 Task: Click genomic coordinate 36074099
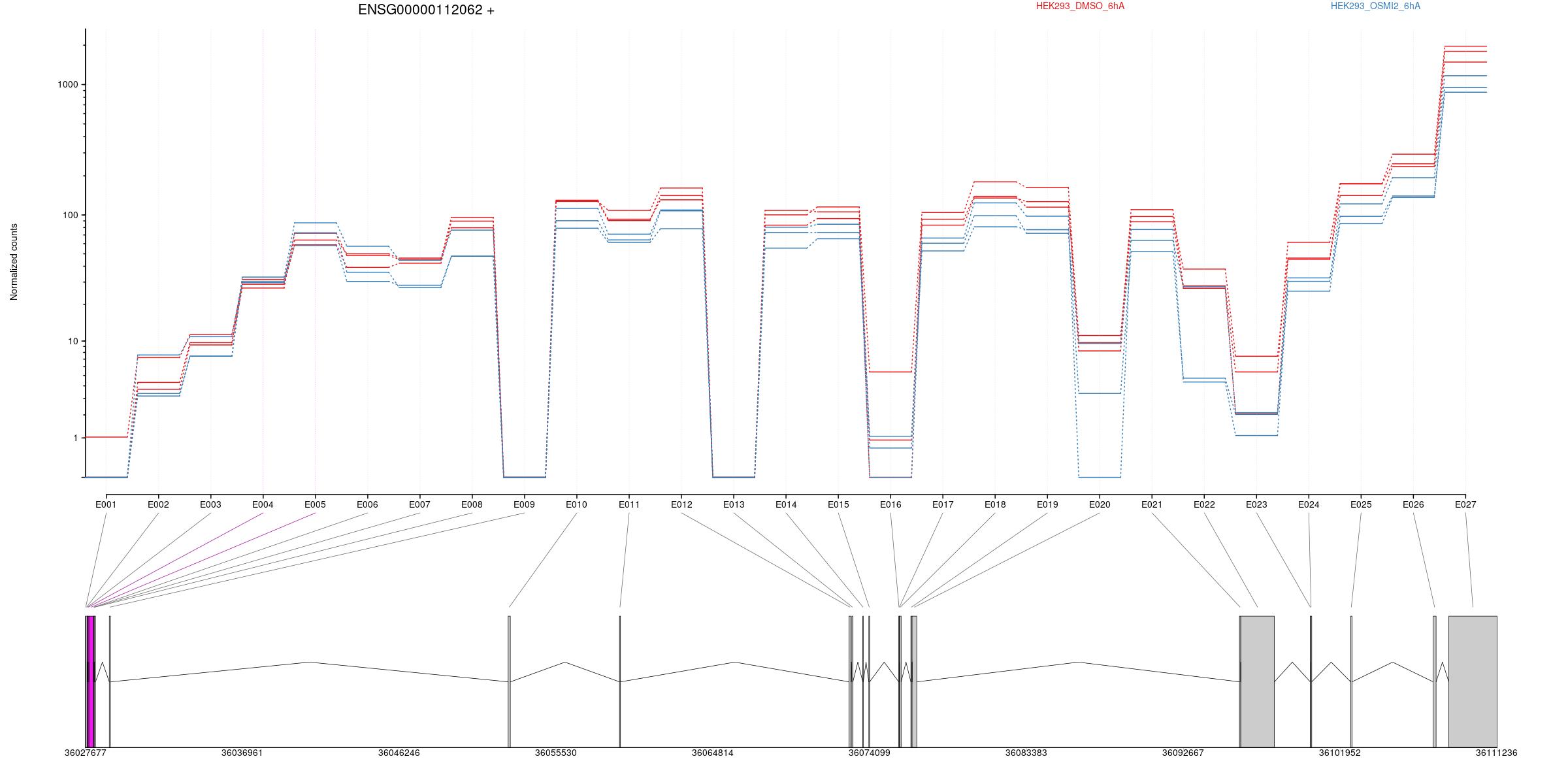click(869, 753)
